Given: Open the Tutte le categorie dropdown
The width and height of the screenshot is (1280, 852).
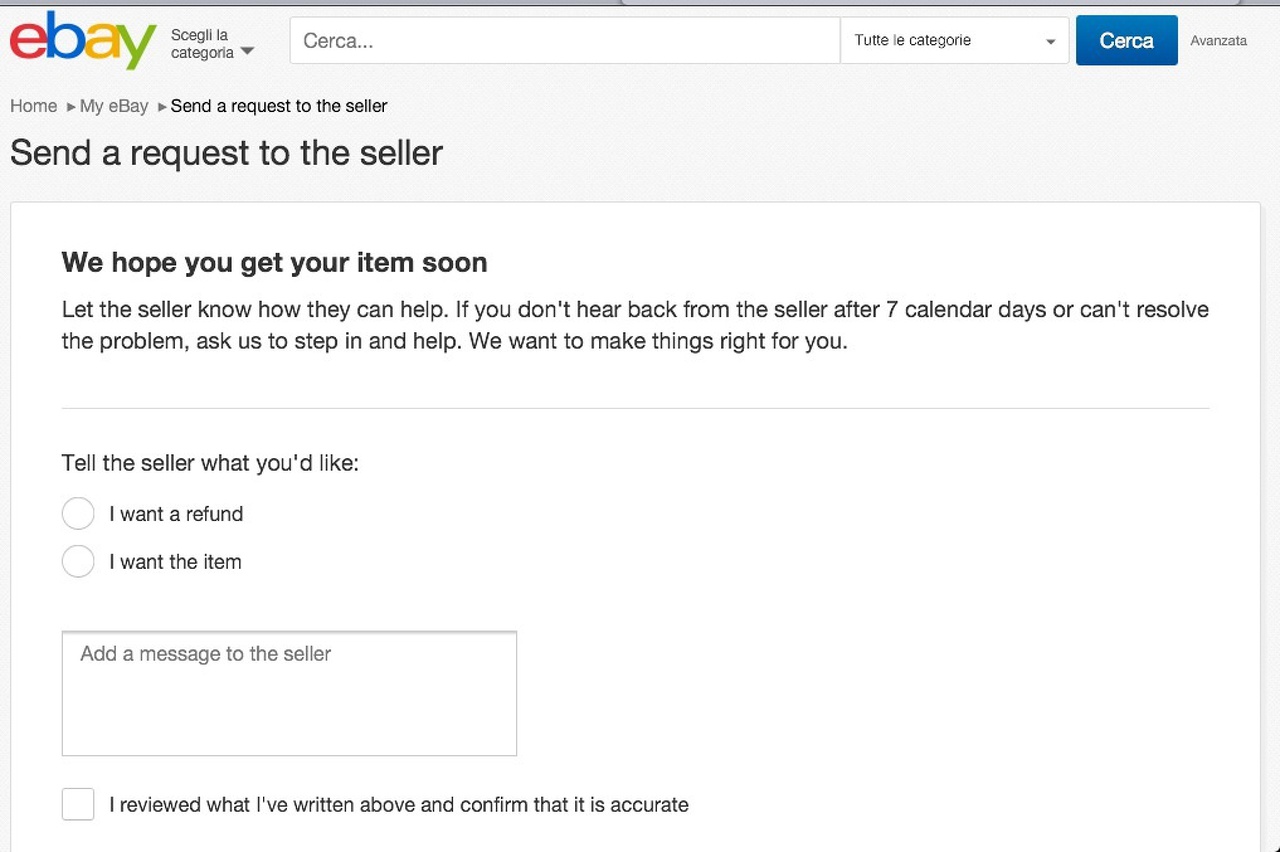Looking at the screenshot, I should pyautogui.click(x=953, y=41).
